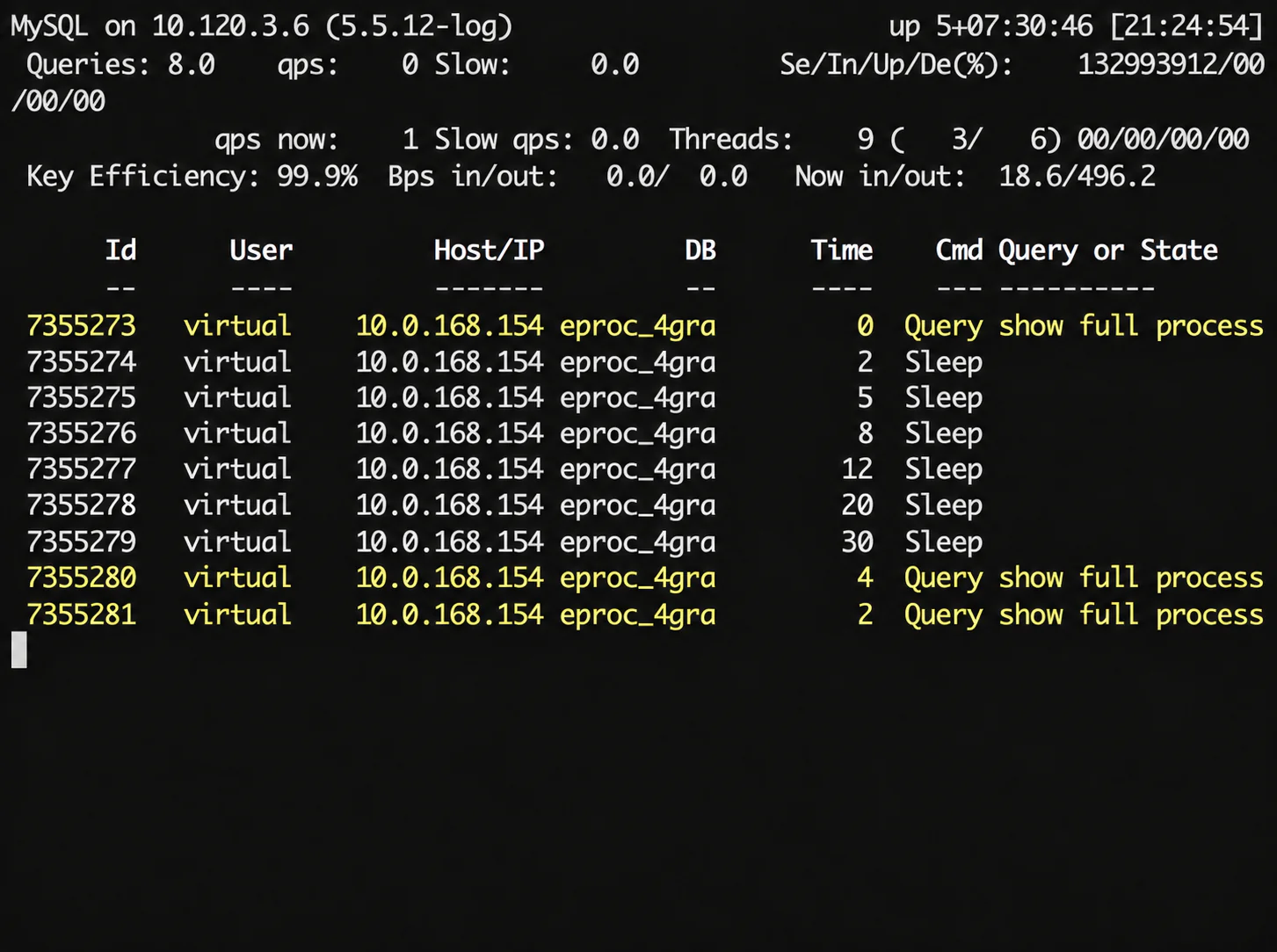The width and height of the screenshot is (1277, 952).
Task: Click the Id column header
Action: coord(120,251)
